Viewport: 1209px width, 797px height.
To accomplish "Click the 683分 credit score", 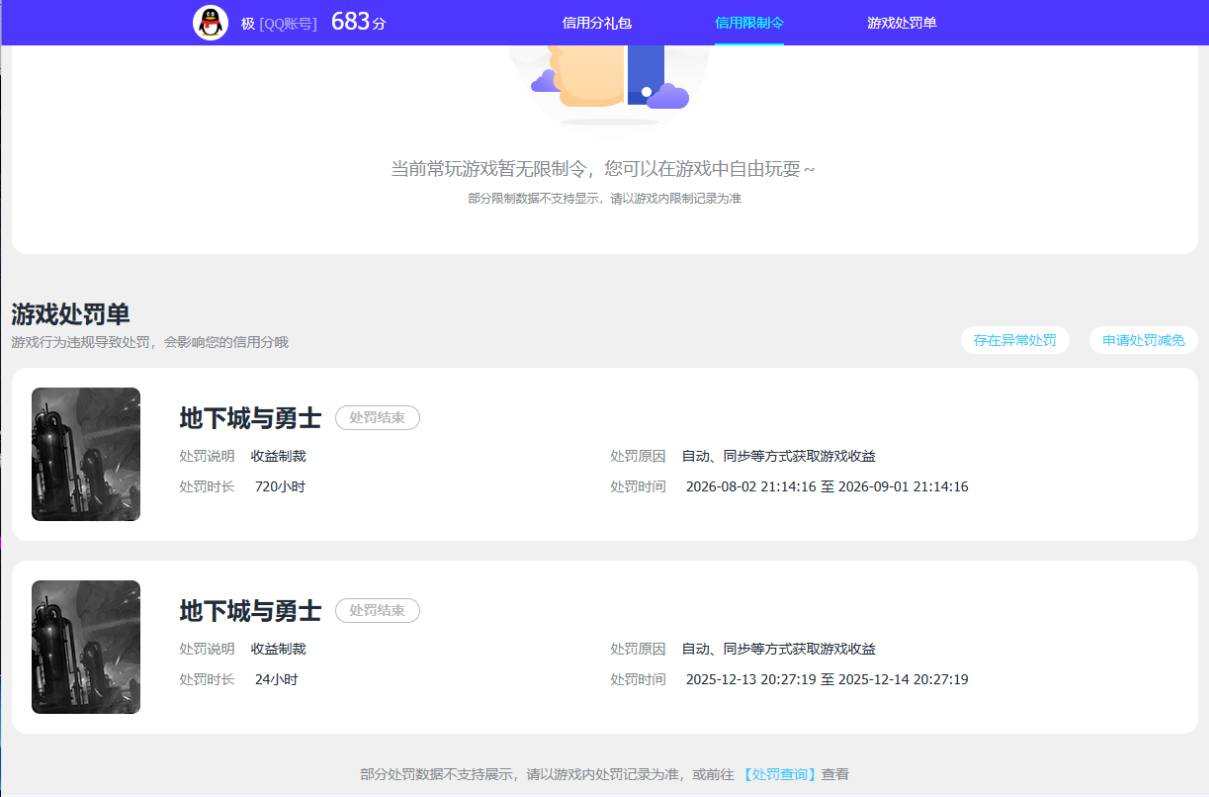I will [x=358, y=22].
